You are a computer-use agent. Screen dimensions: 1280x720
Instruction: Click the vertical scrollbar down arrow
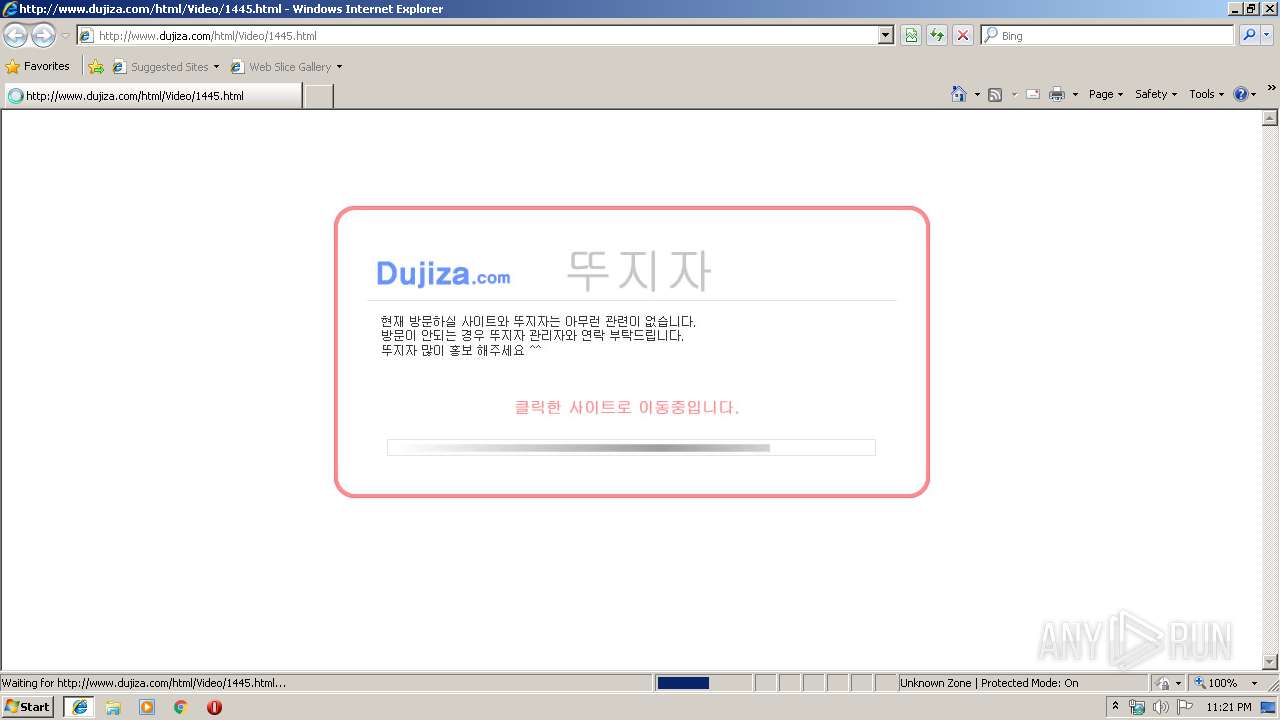pyautogui.click(x=1270, y=662)
